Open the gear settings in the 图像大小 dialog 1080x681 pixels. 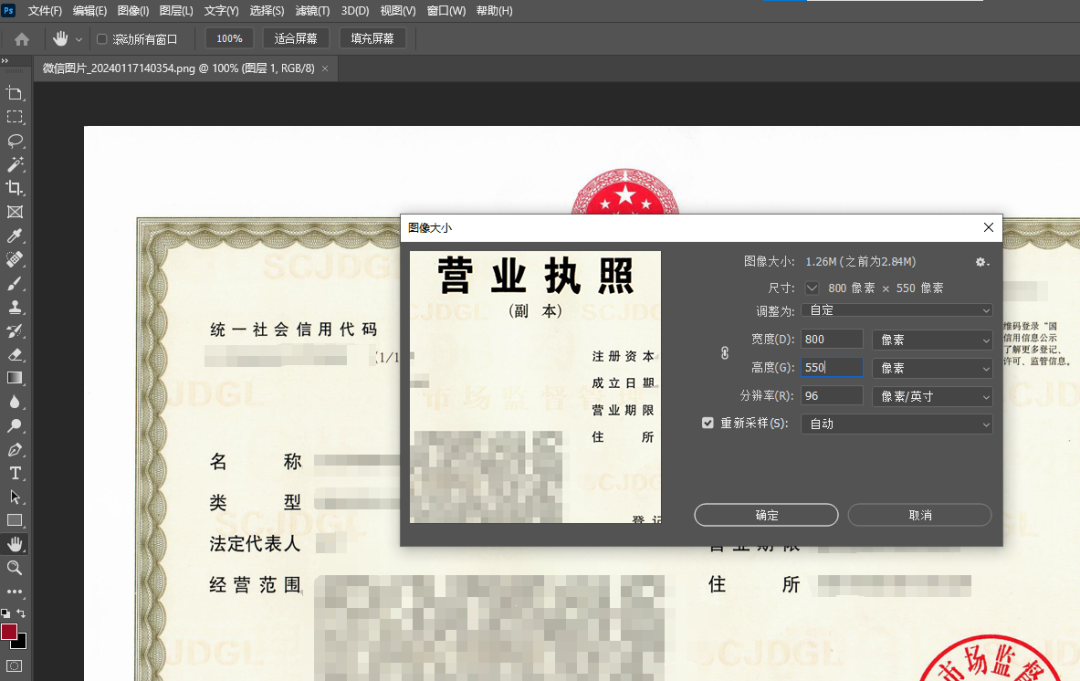coord(981,262)
